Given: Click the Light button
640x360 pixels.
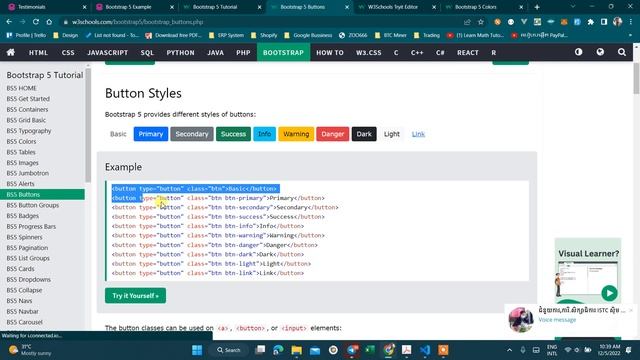Looking at the screenshot, I should point(392,134).
